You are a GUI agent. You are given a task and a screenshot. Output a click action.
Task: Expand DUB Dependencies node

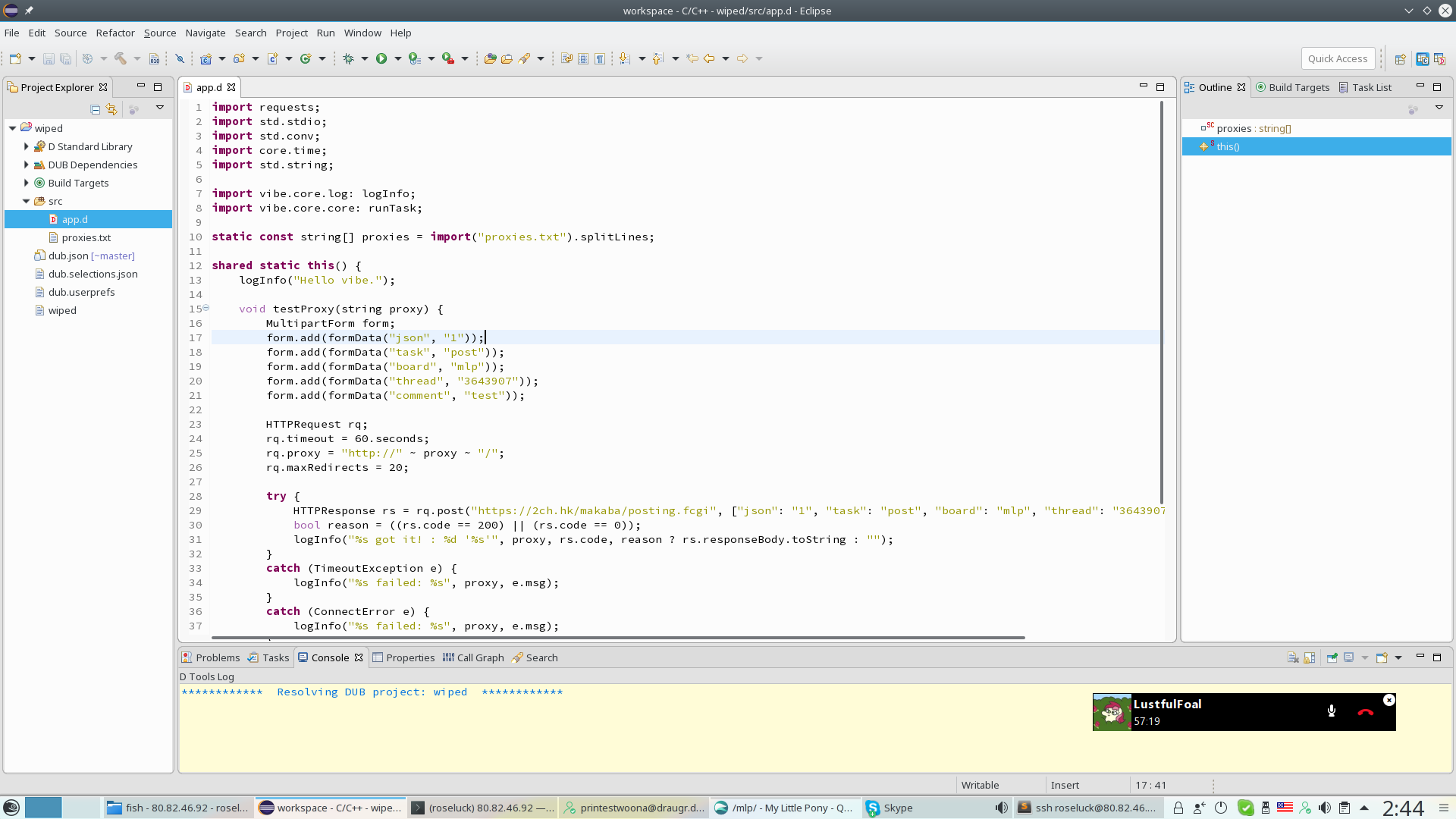pos(26,165)
